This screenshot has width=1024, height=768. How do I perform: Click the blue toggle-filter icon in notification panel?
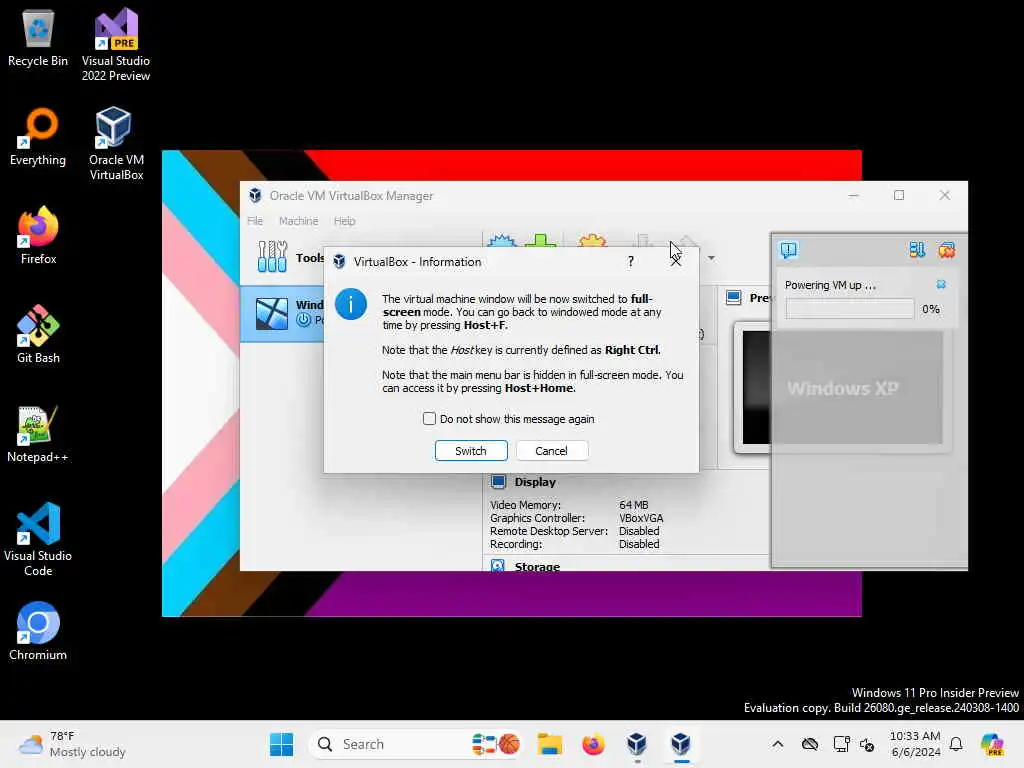917,249
